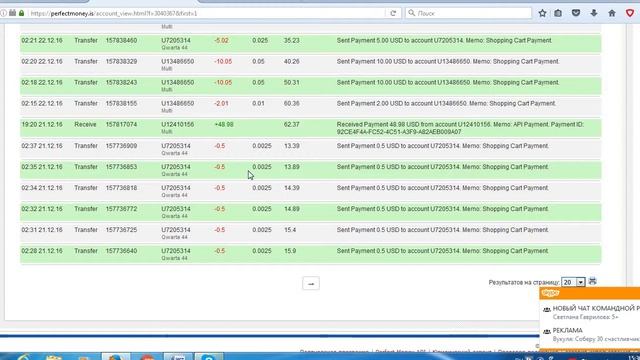The height and width of the screenshot is (360, 640).
Task: Go to next page with arrow button
Action: pyautogui.click(x=311, y=283)
